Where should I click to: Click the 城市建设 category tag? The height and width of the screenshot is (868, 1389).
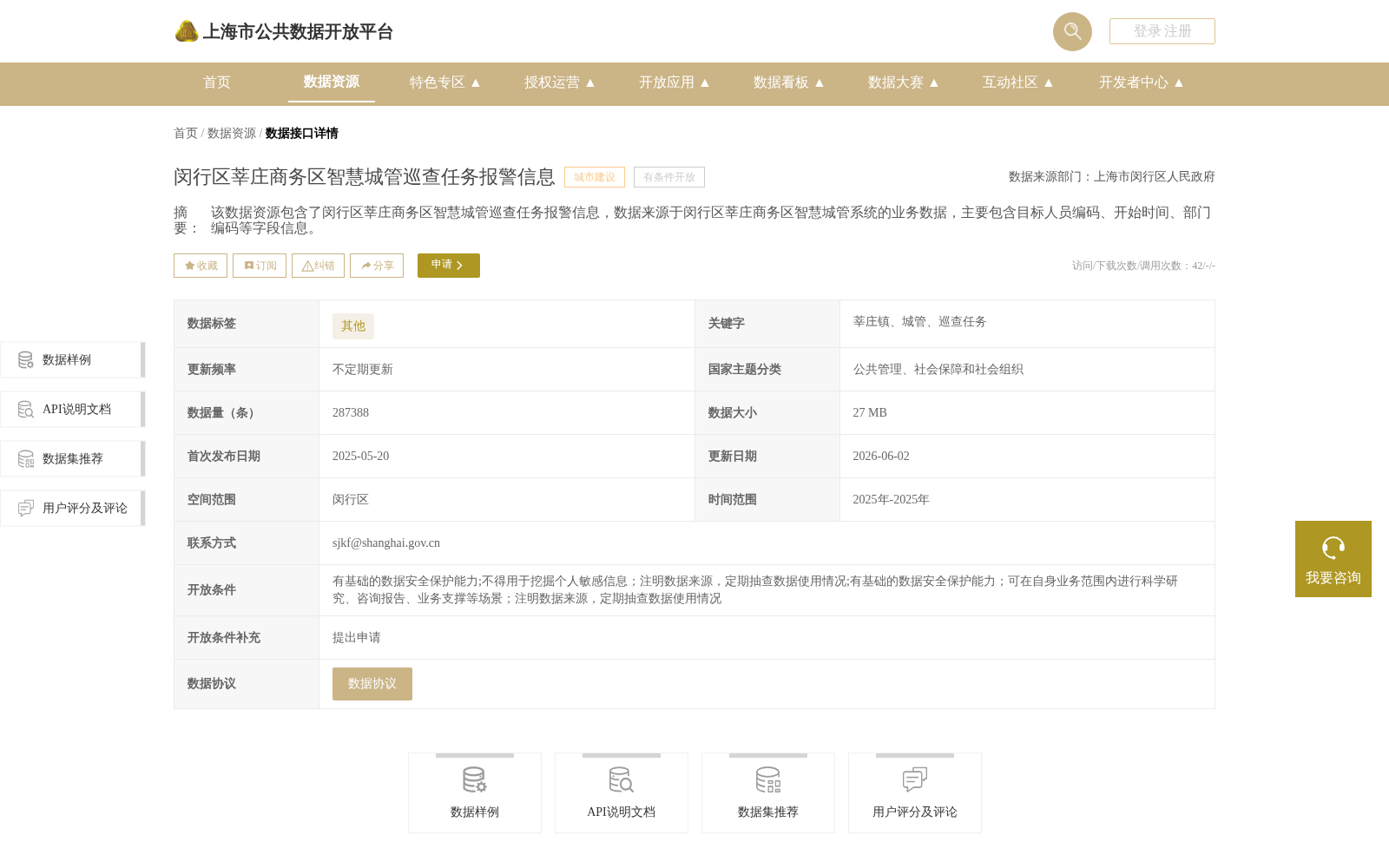(x=595, y=177)
